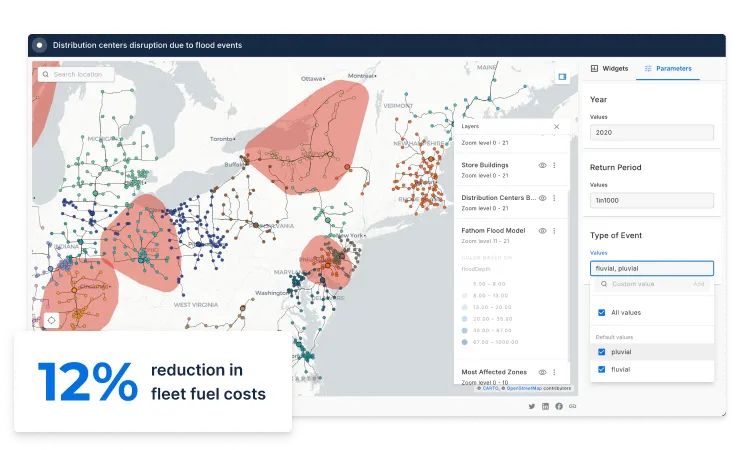
Task: Hide the Most Affected Zones layer
Action: point(542,372)
